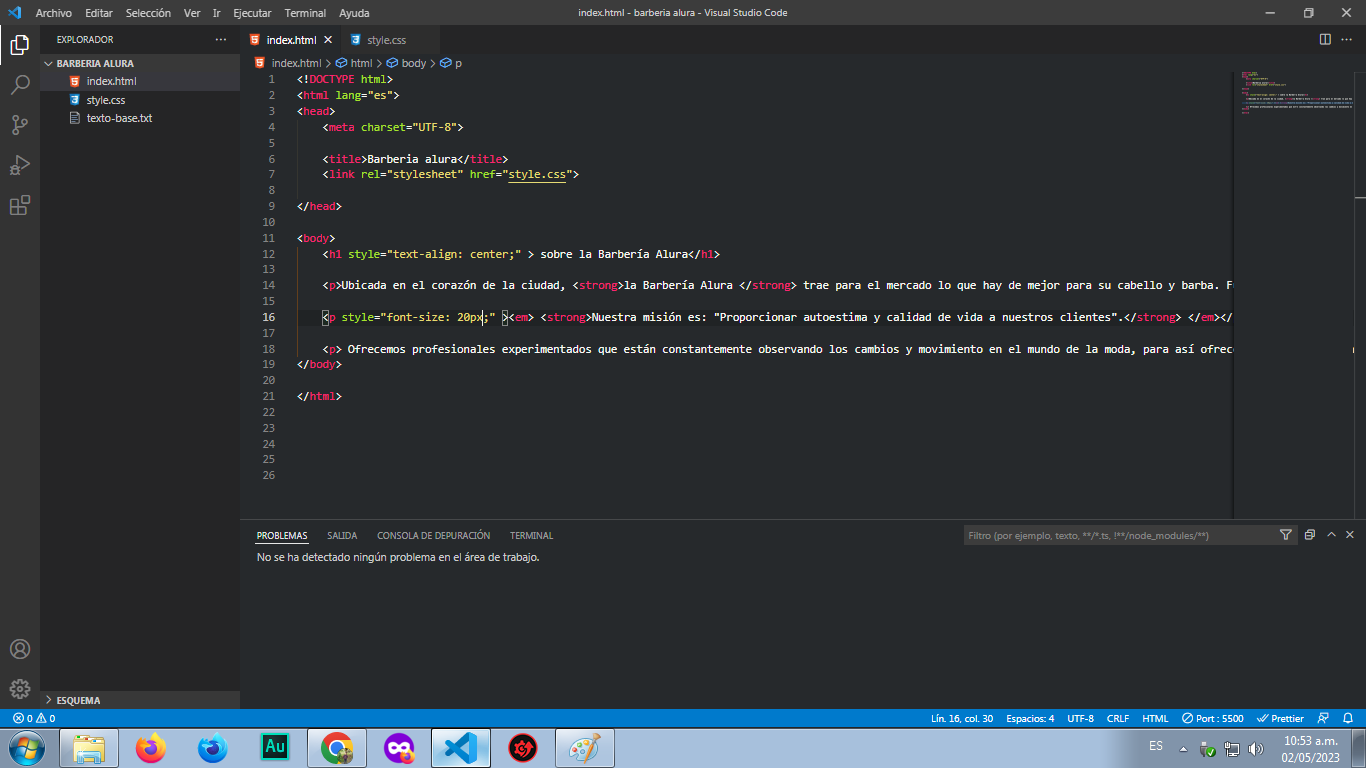Open style.css in the explorer tree
Viewport: 1366px width, 768px height.
[140, 100]
